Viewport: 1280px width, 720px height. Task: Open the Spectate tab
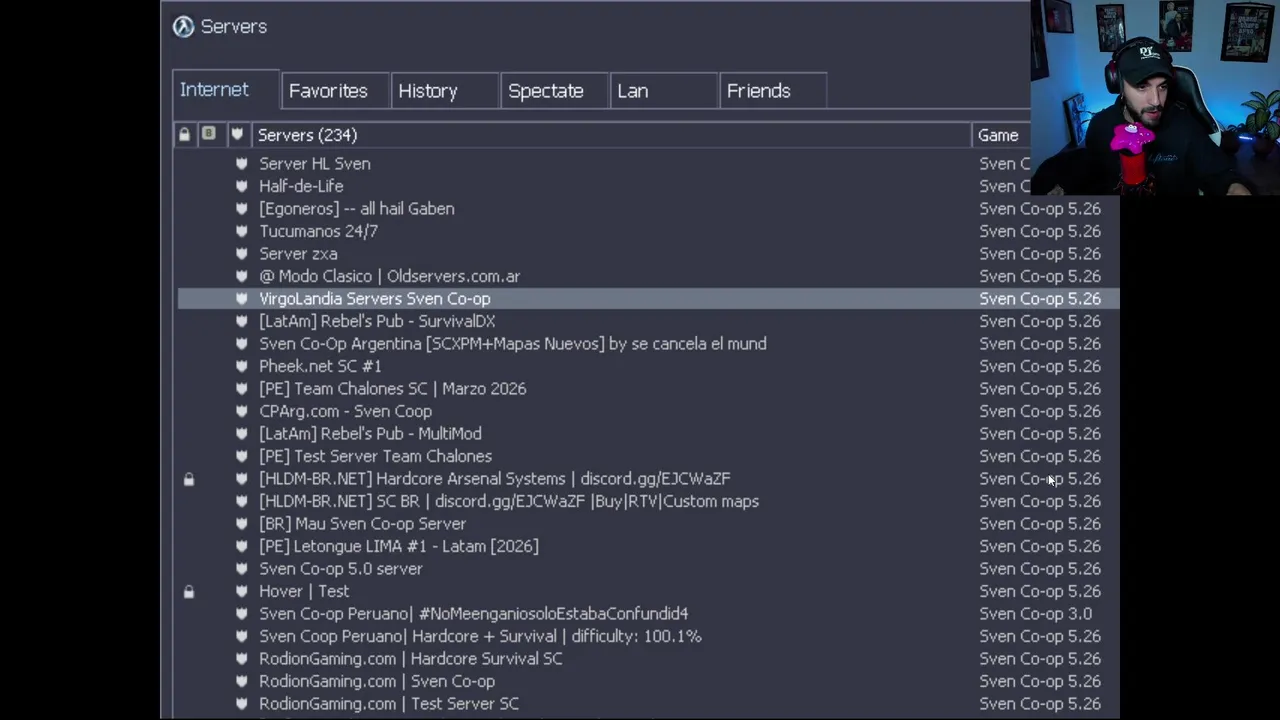pos(545,91)
